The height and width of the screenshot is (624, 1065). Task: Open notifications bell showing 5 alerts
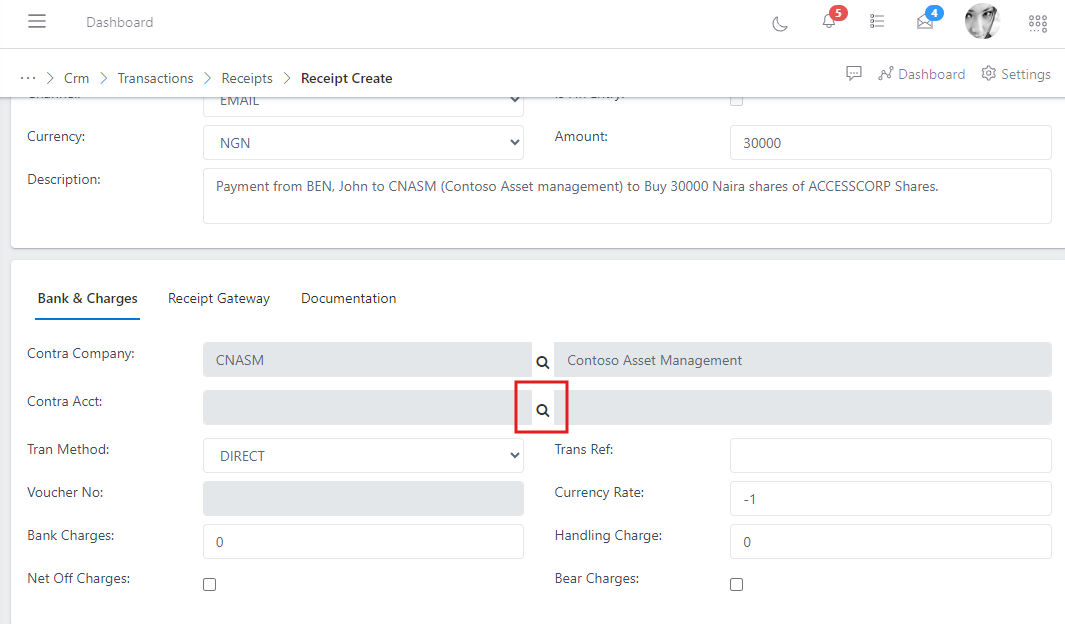(x=828, y=22)
